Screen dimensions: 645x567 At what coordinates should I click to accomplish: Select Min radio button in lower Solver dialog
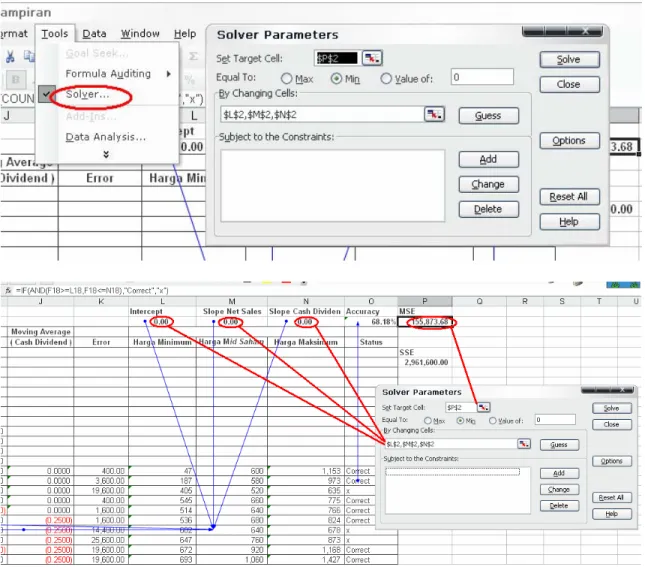pyautogui.click(x=460, y=421)
